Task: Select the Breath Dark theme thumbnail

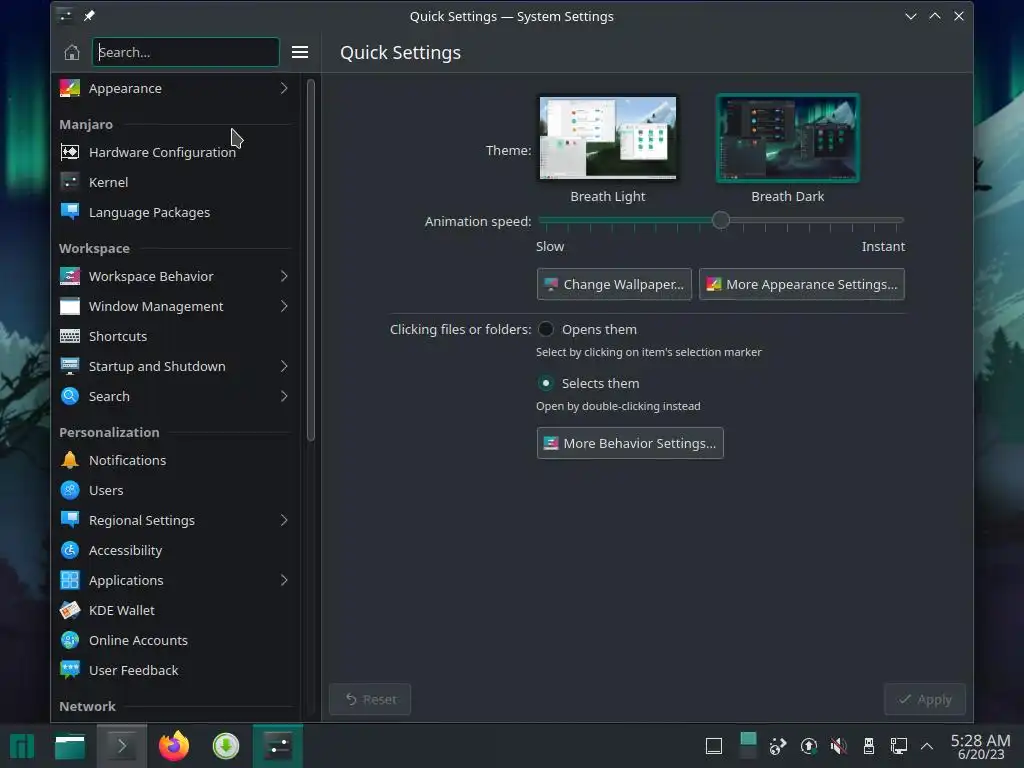Action: tap(788, 138)
